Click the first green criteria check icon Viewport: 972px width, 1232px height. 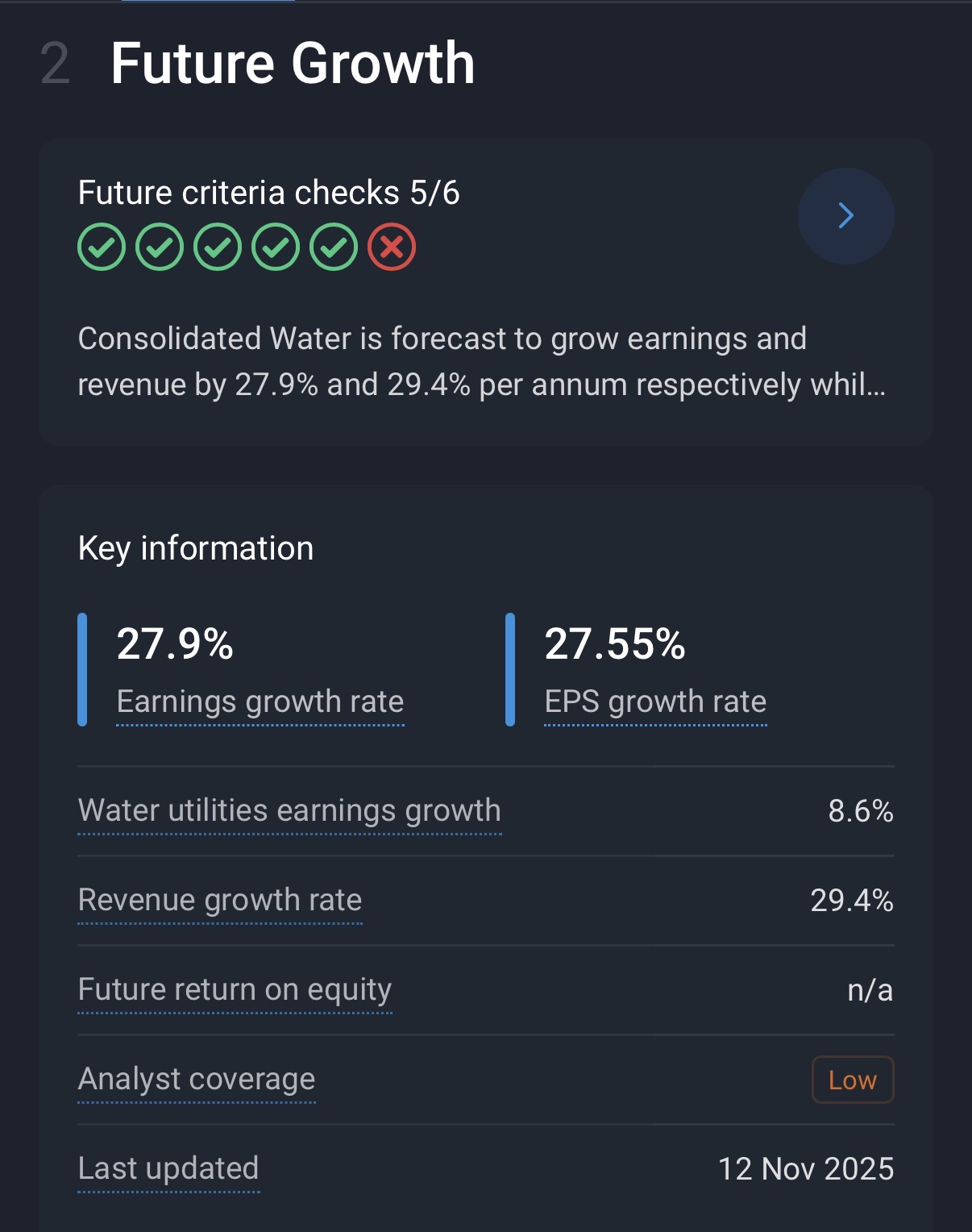102,247
